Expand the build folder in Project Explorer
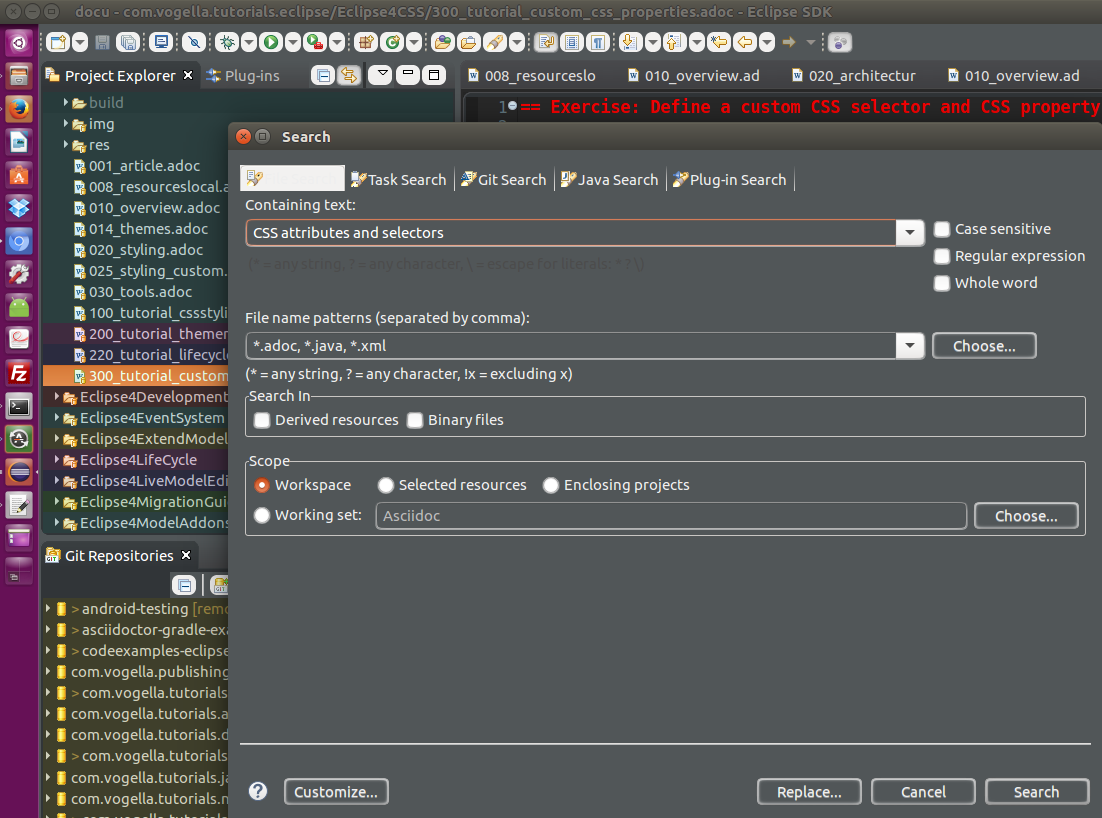The width and height of the screenshot is (1102, 818). point(66,103)
